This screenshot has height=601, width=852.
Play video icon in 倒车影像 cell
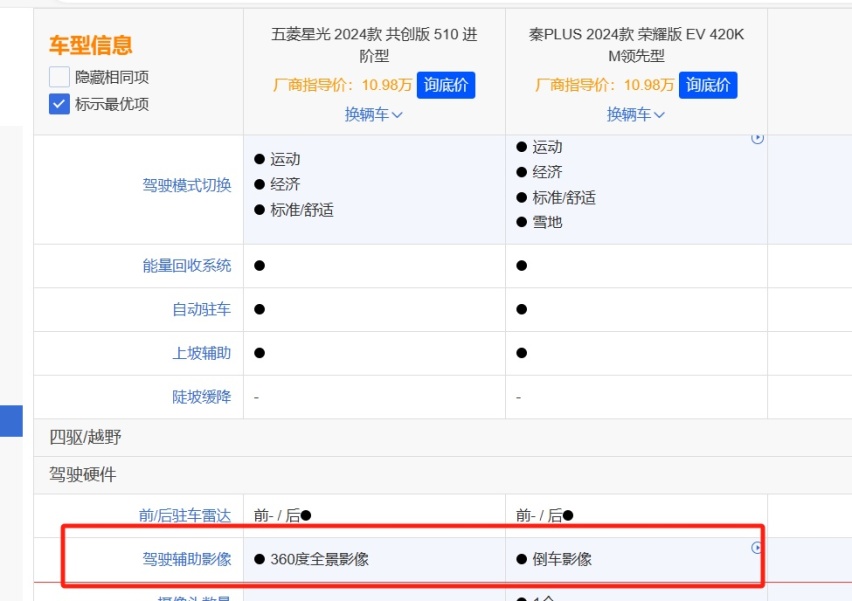click(x=757, y=548)
